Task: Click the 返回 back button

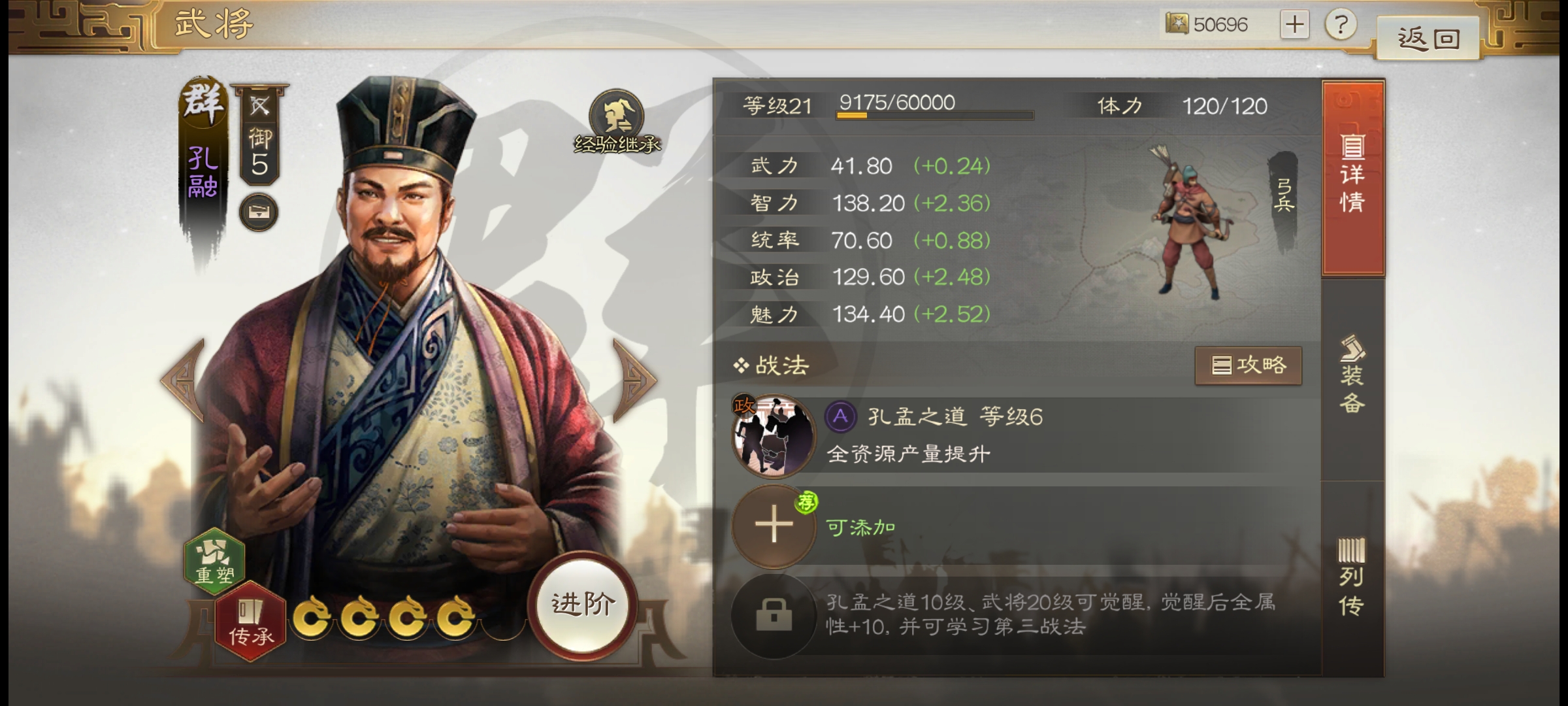Action: pyautogui.click(x=1428, y=39)
